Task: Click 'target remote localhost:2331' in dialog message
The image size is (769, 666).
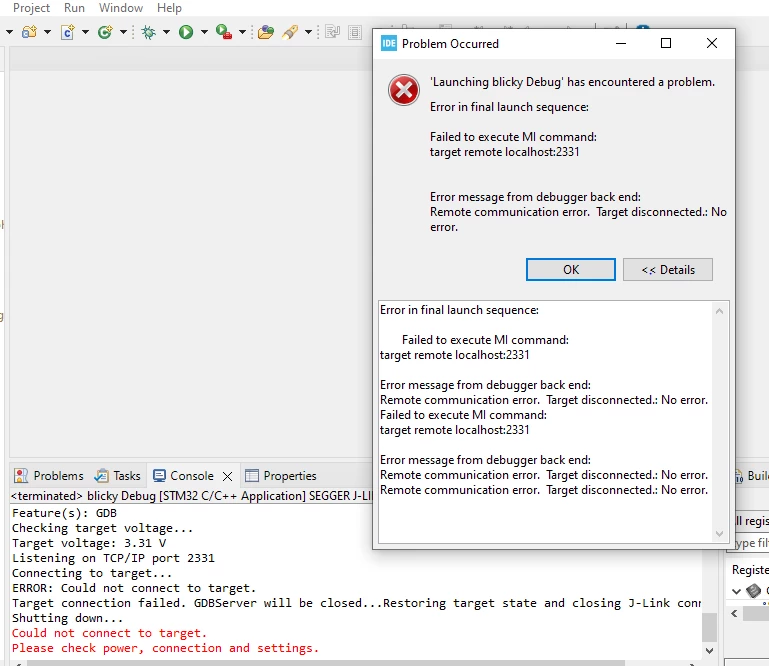Action: click(x=505, y=152)
